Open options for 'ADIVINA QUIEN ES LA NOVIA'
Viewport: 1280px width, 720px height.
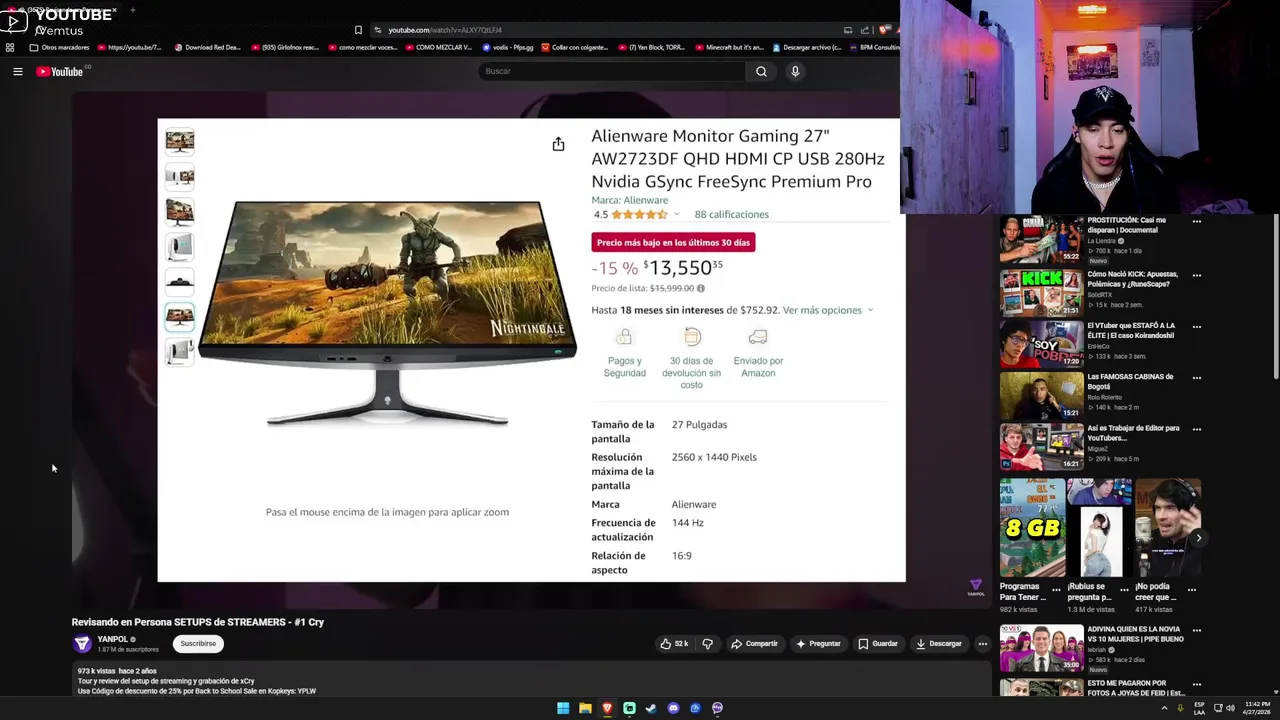(x=1196, y=631)
